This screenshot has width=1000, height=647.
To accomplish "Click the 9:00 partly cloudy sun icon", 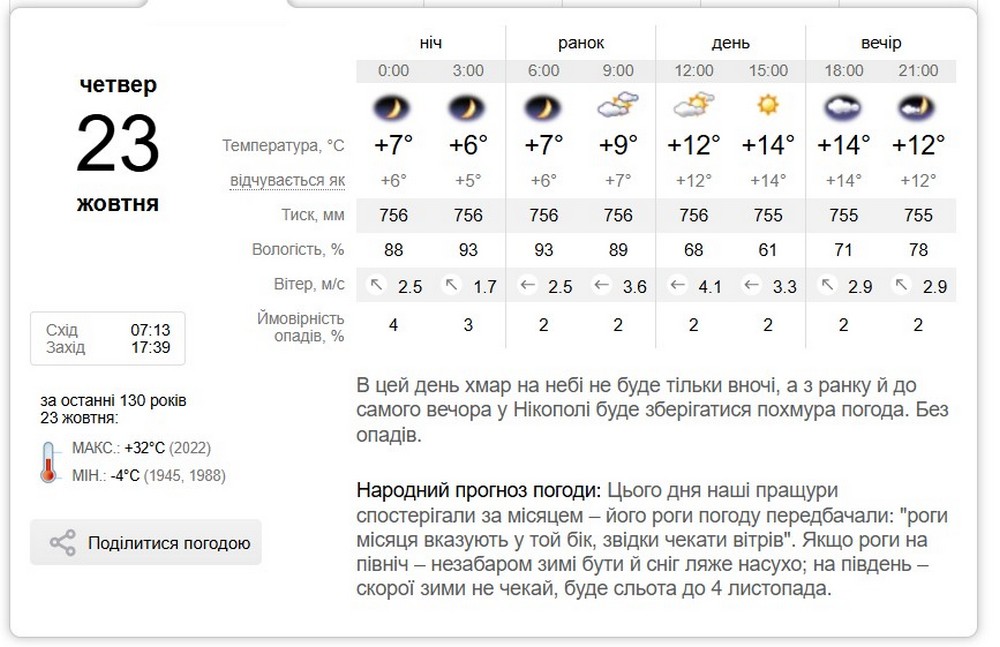I will (x=618, y=104).
